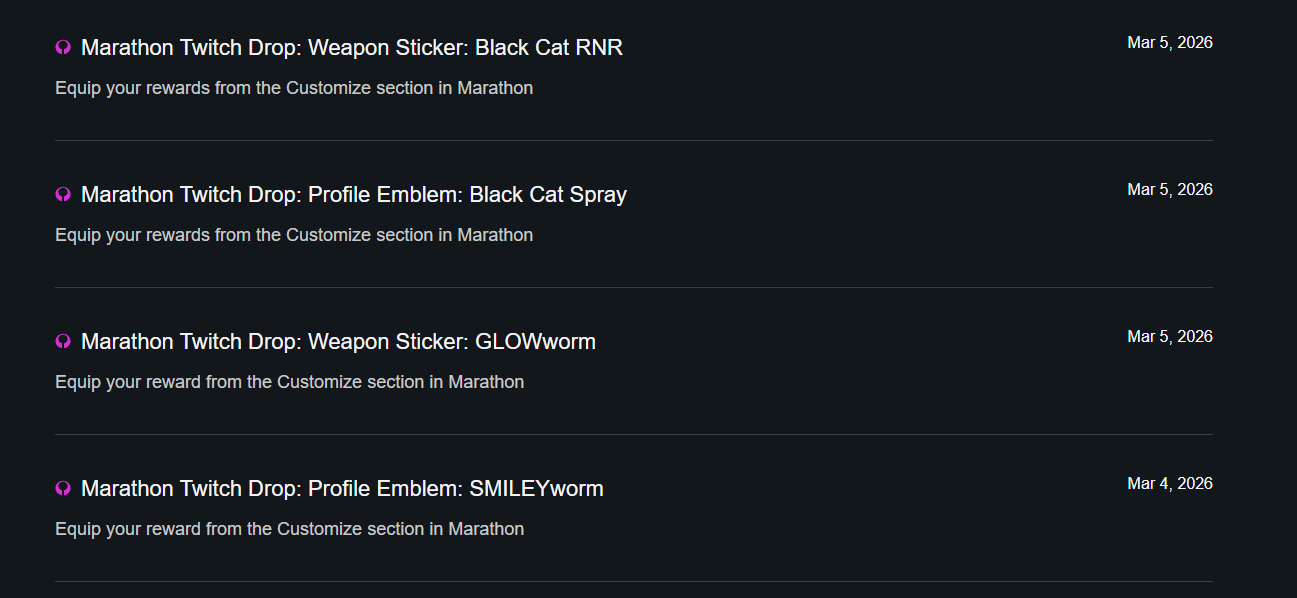Viewport: 1297px width, 598px height.
Task: Click the divider line below Black Cat RNR entry
Action: click(x=634, y=140)
